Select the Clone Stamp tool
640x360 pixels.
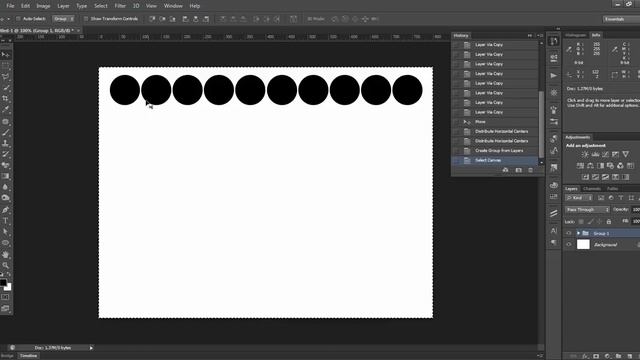(5, 143)
